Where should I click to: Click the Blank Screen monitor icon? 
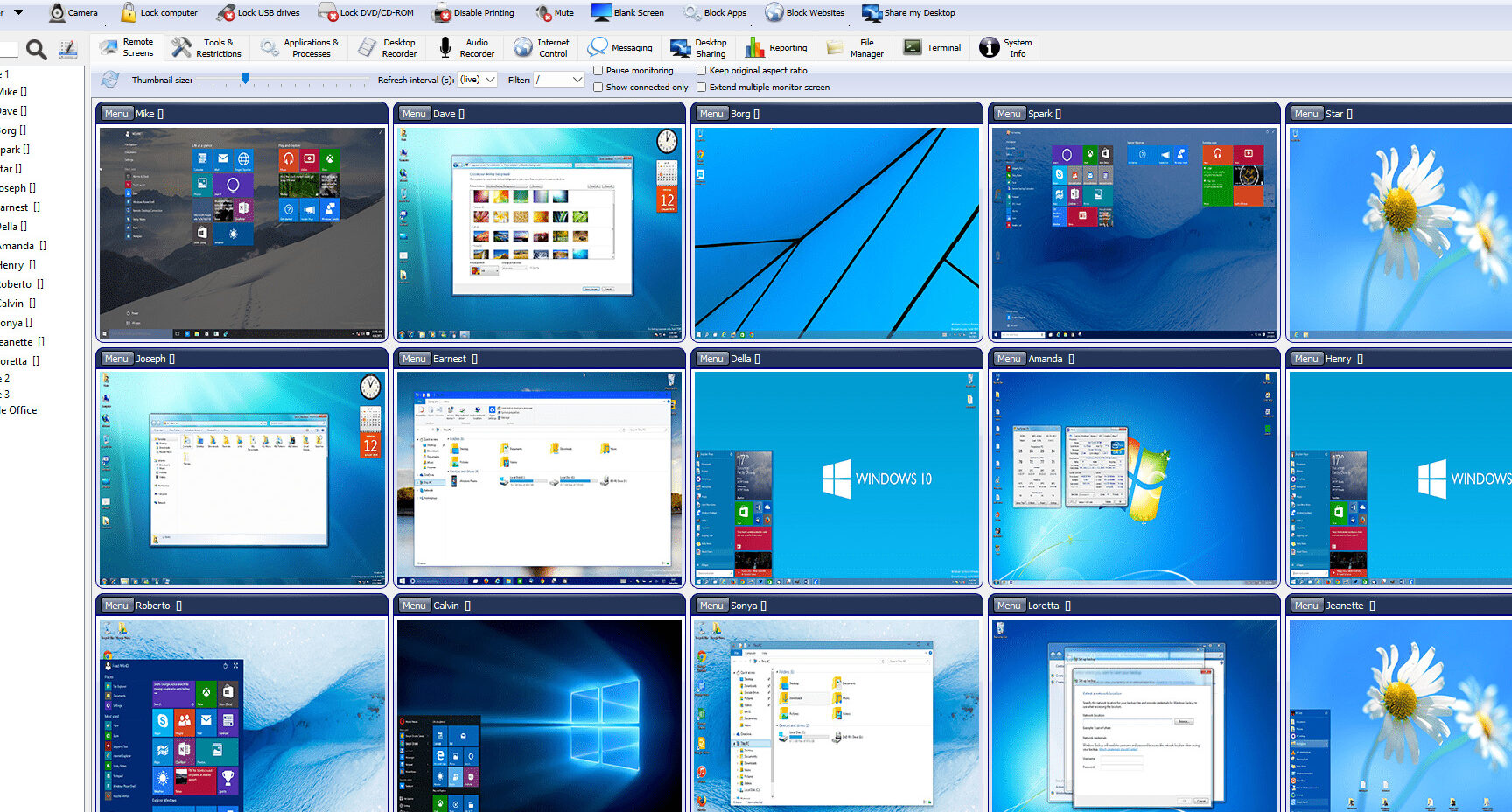tap(601, 12)
